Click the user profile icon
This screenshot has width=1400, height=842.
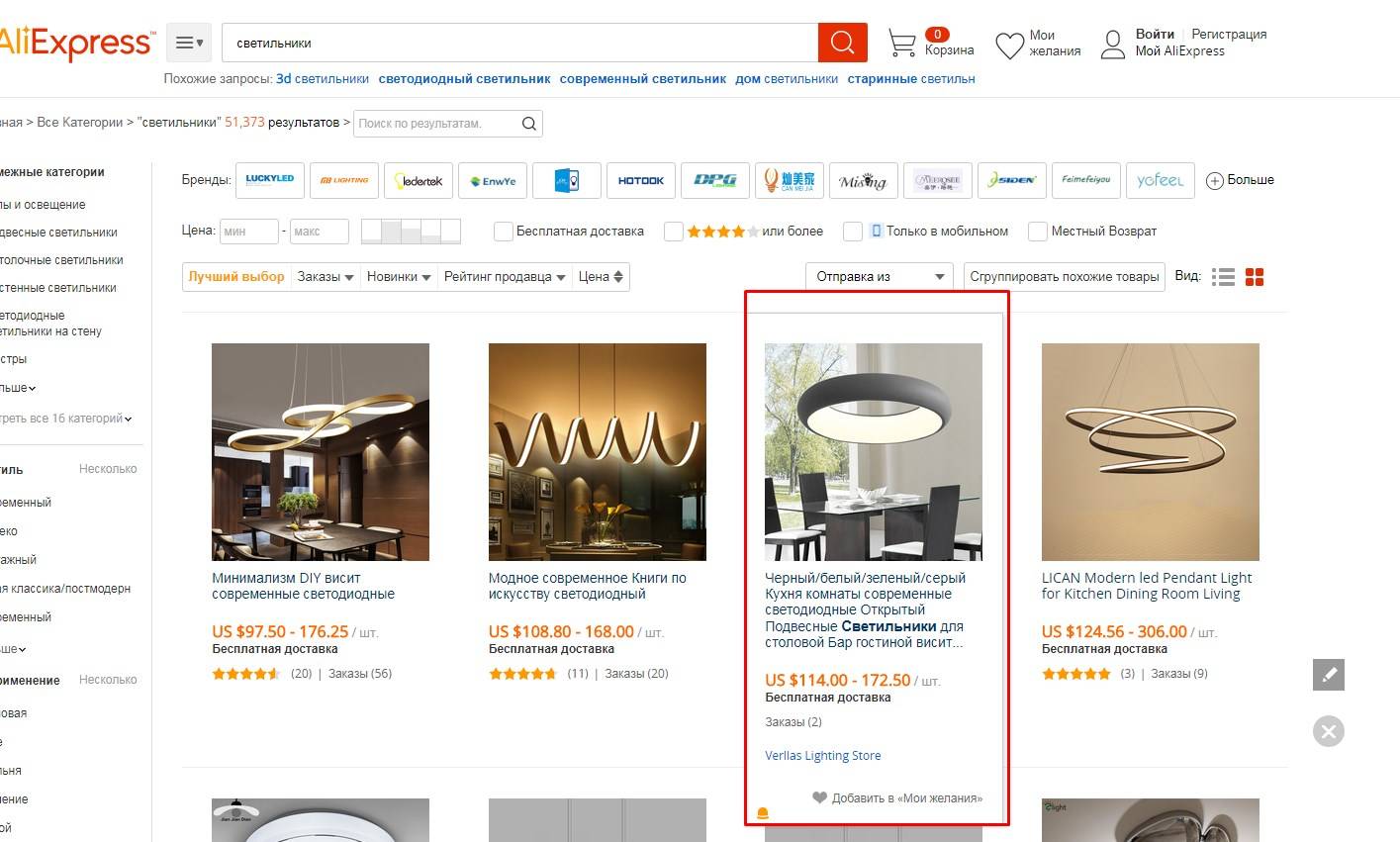1113,45
